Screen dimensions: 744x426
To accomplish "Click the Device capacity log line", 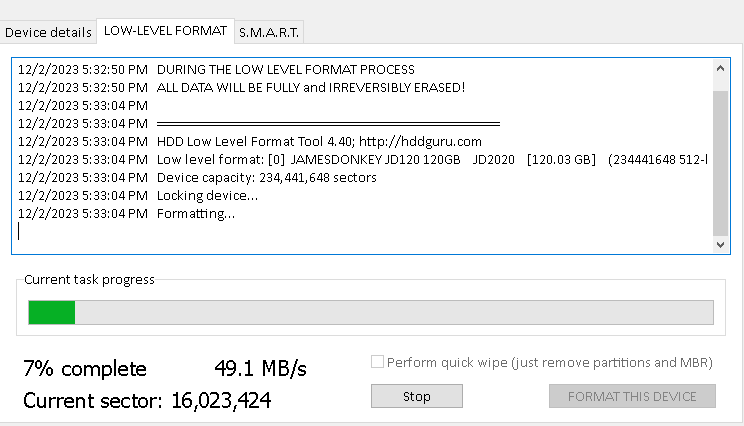I will [266, 177].
